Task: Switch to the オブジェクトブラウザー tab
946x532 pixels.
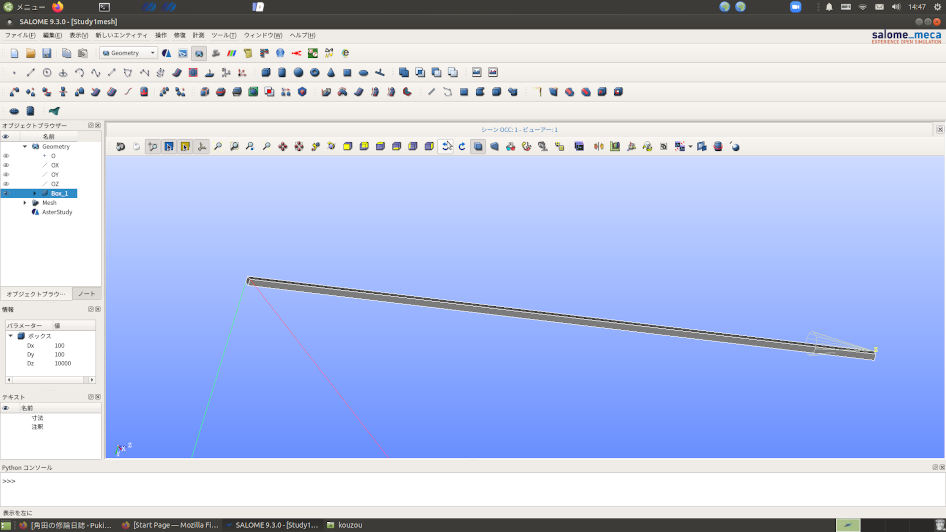Action: point(36,294)
